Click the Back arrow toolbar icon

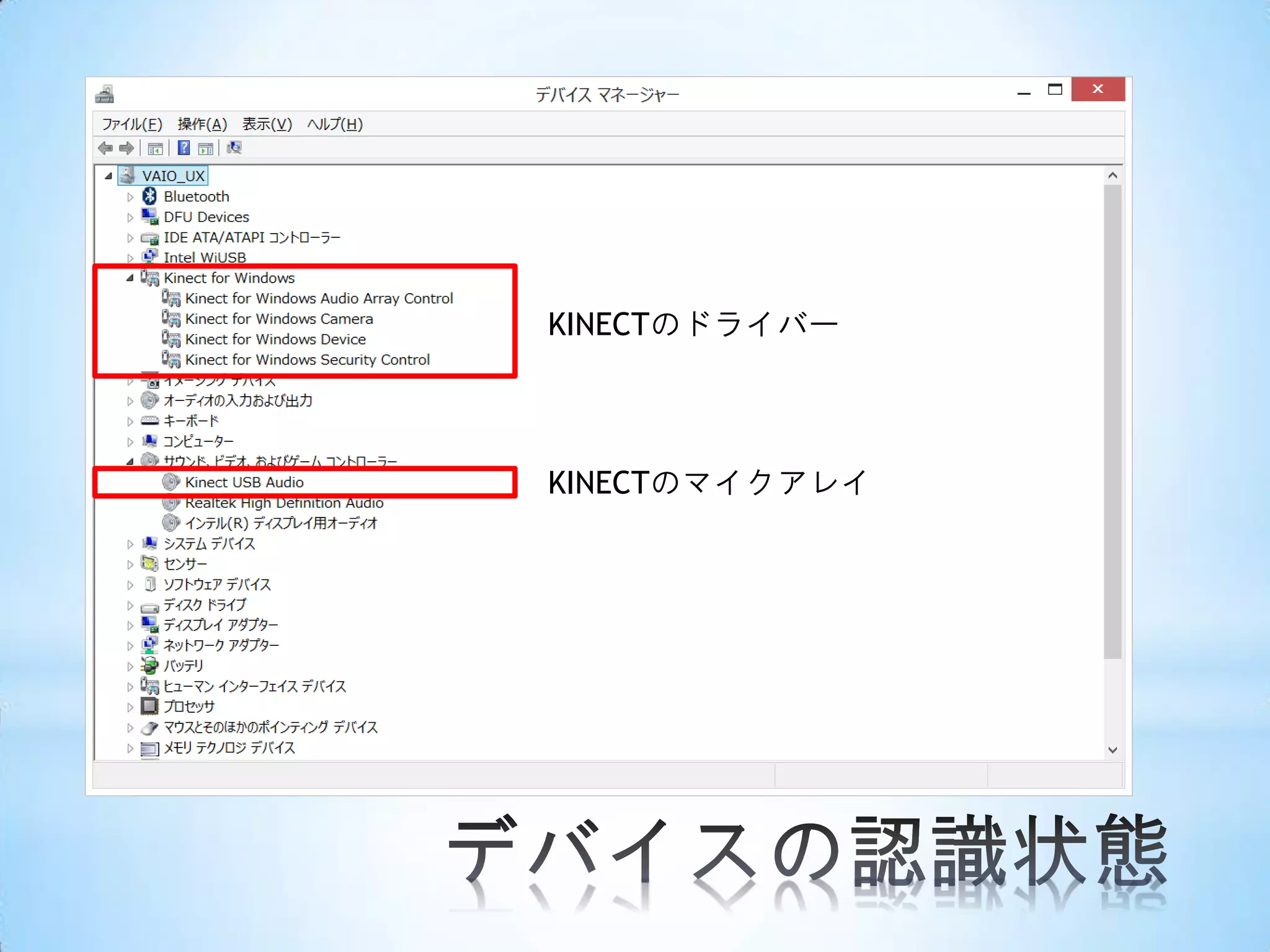click(105, 148)
